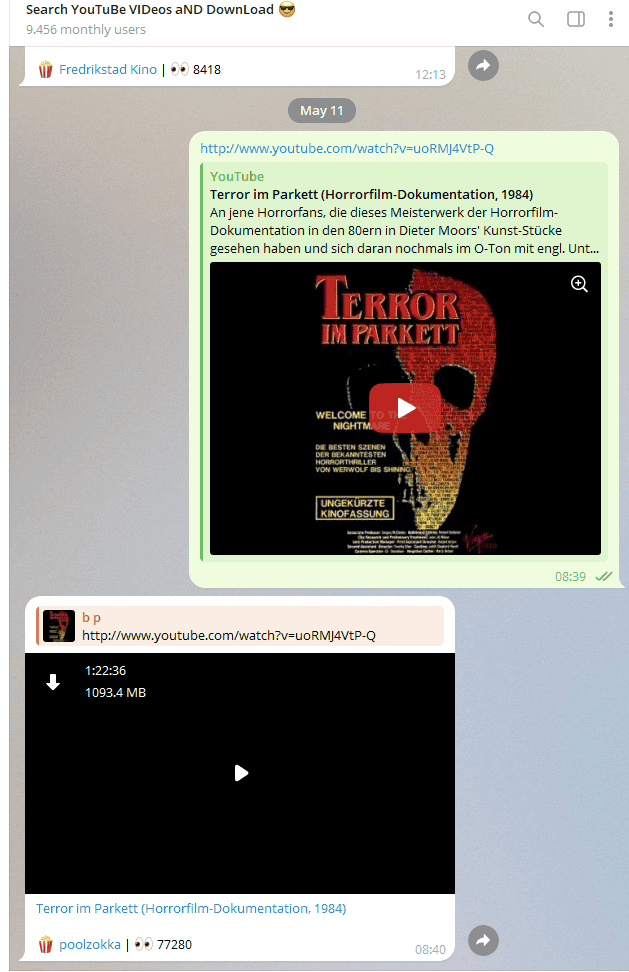This screenshot has height=972, width=629.
Task: Forward the Fredrikstad Kino message
Action: (483, 65)
